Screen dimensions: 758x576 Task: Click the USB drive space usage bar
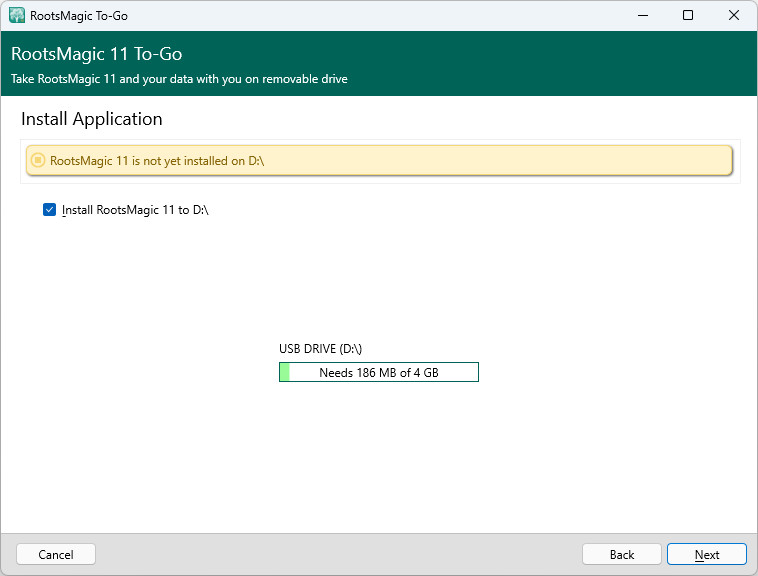point(379,372)
